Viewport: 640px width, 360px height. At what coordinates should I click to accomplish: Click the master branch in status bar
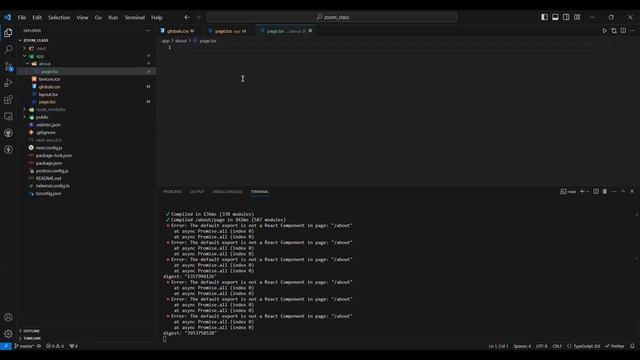[x=24, y=346]
